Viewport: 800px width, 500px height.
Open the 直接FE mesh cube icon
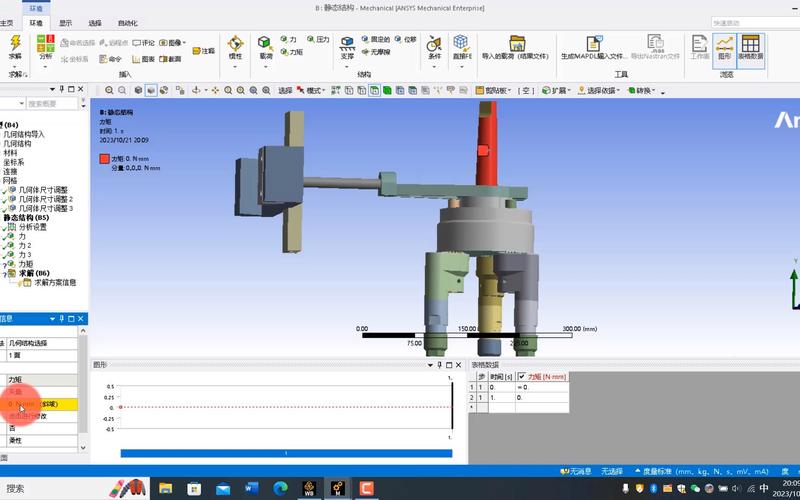461,42
